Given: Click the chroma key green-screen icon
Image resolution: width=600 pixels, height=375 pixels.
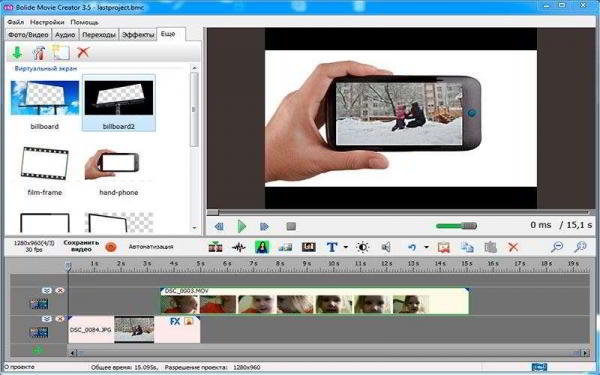Looking at the screenshot, I should tap(262, 247).
